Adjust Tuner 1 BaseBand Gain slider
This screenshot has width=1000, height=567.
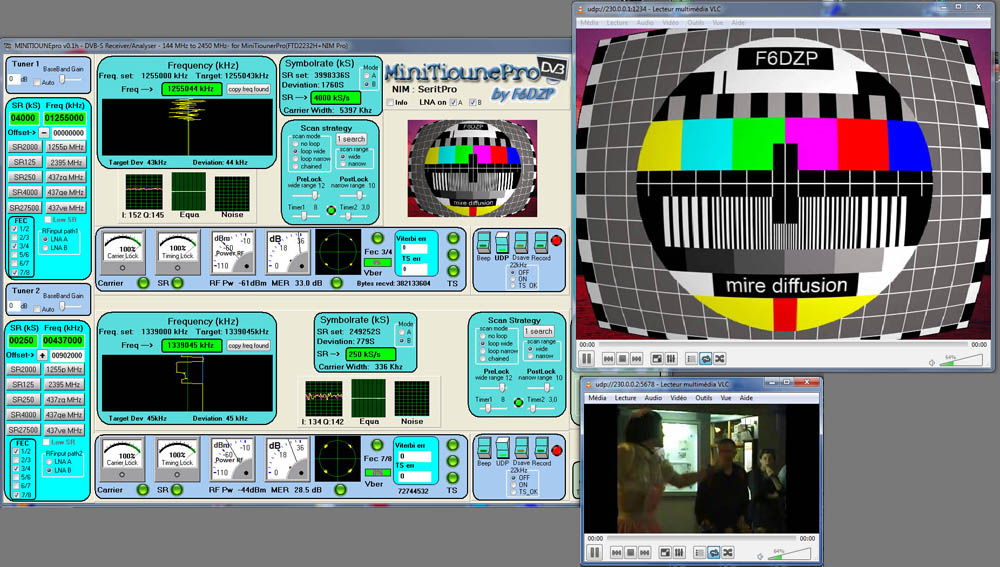pyautogui.click(x=70, y=79)
